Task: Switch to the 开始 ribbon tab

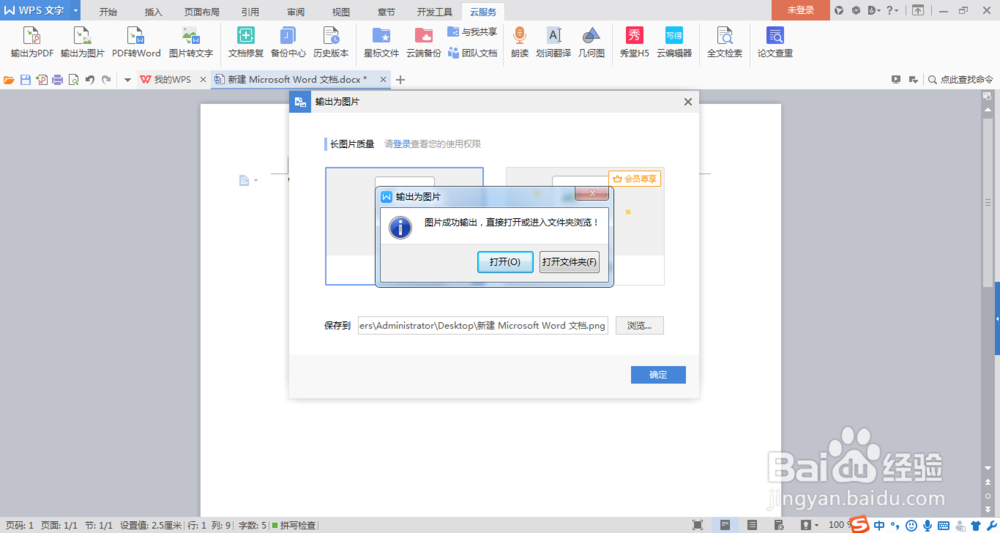Action: pyautogui.click(x=108, y=11)
